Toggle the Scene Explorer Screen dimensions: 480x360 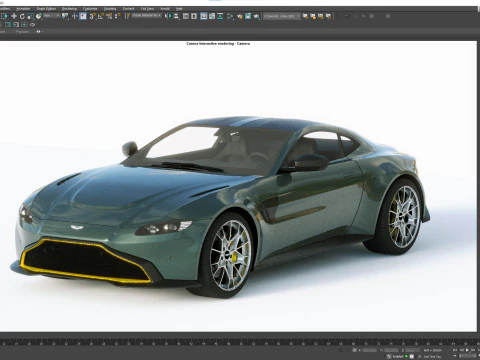186,16
